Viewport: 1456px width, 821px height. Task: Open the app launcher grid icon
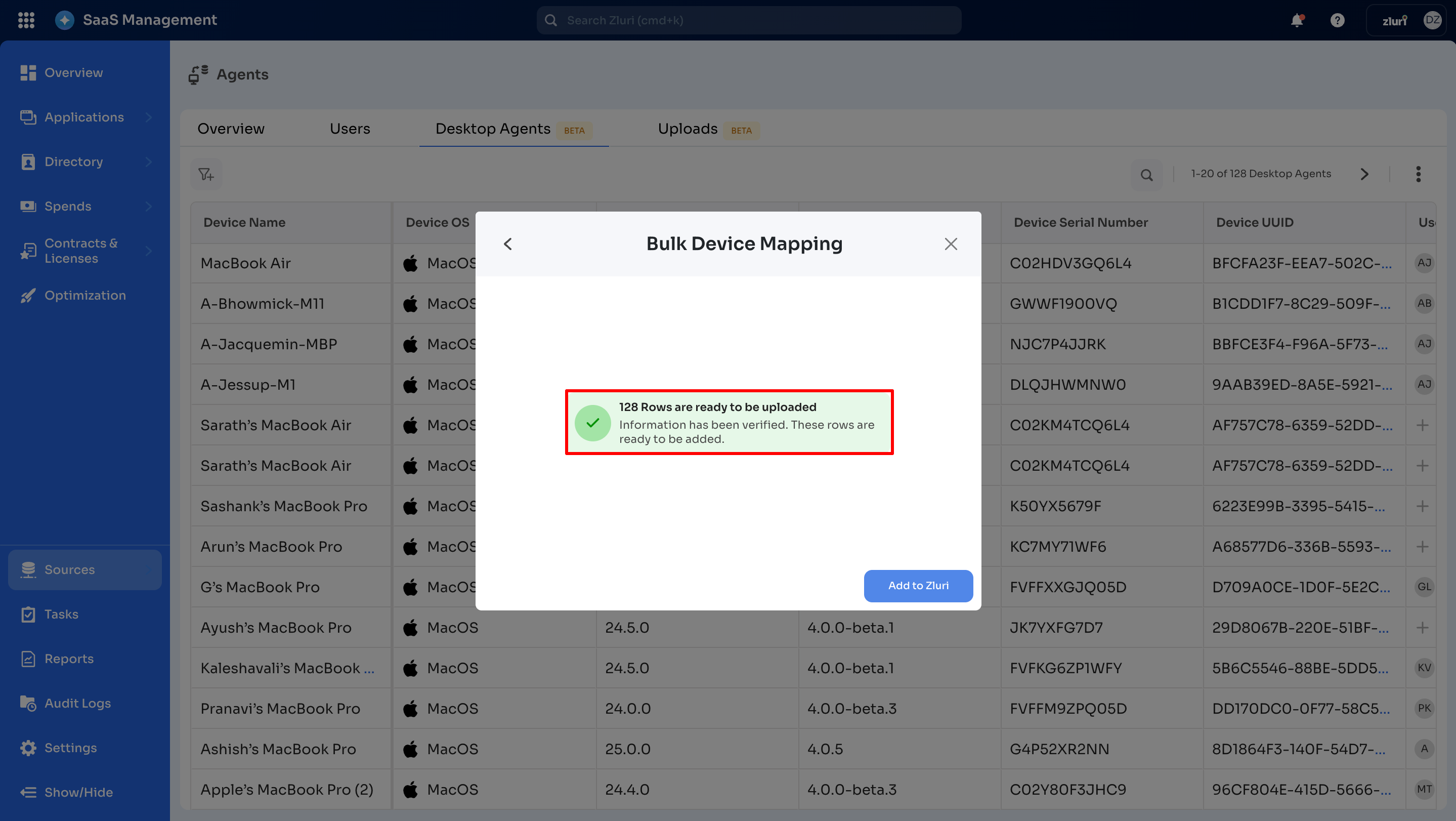[x=26, y=20]
